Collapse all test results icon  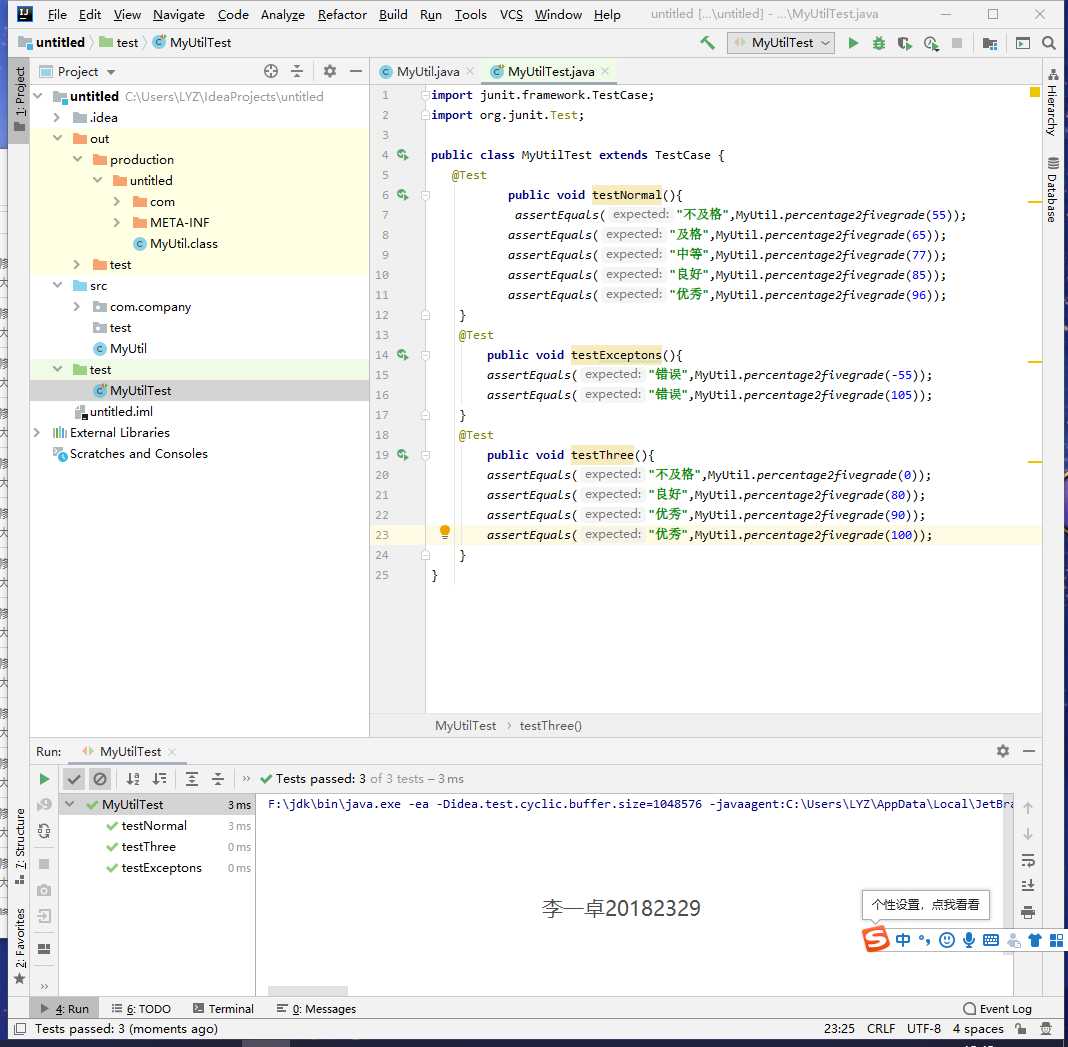point(218,779)
